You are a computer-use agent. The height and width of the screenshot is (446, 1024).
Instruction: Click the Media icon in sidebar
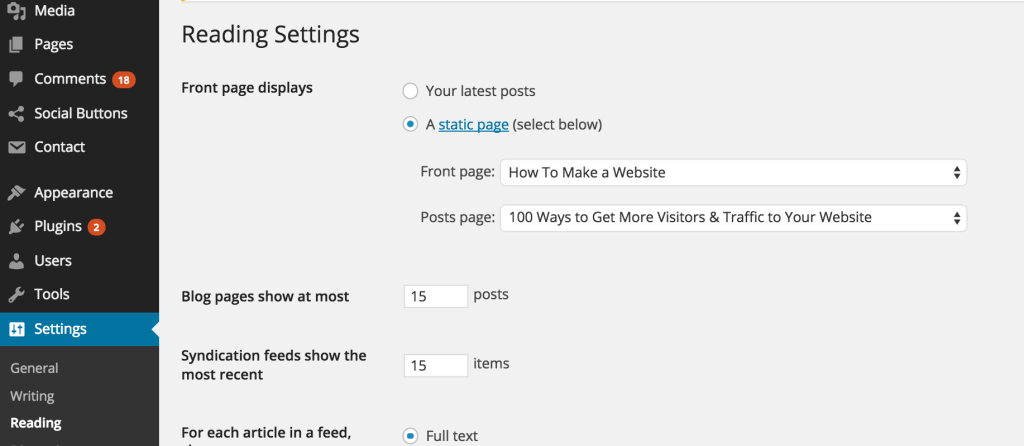coord(16,11)
